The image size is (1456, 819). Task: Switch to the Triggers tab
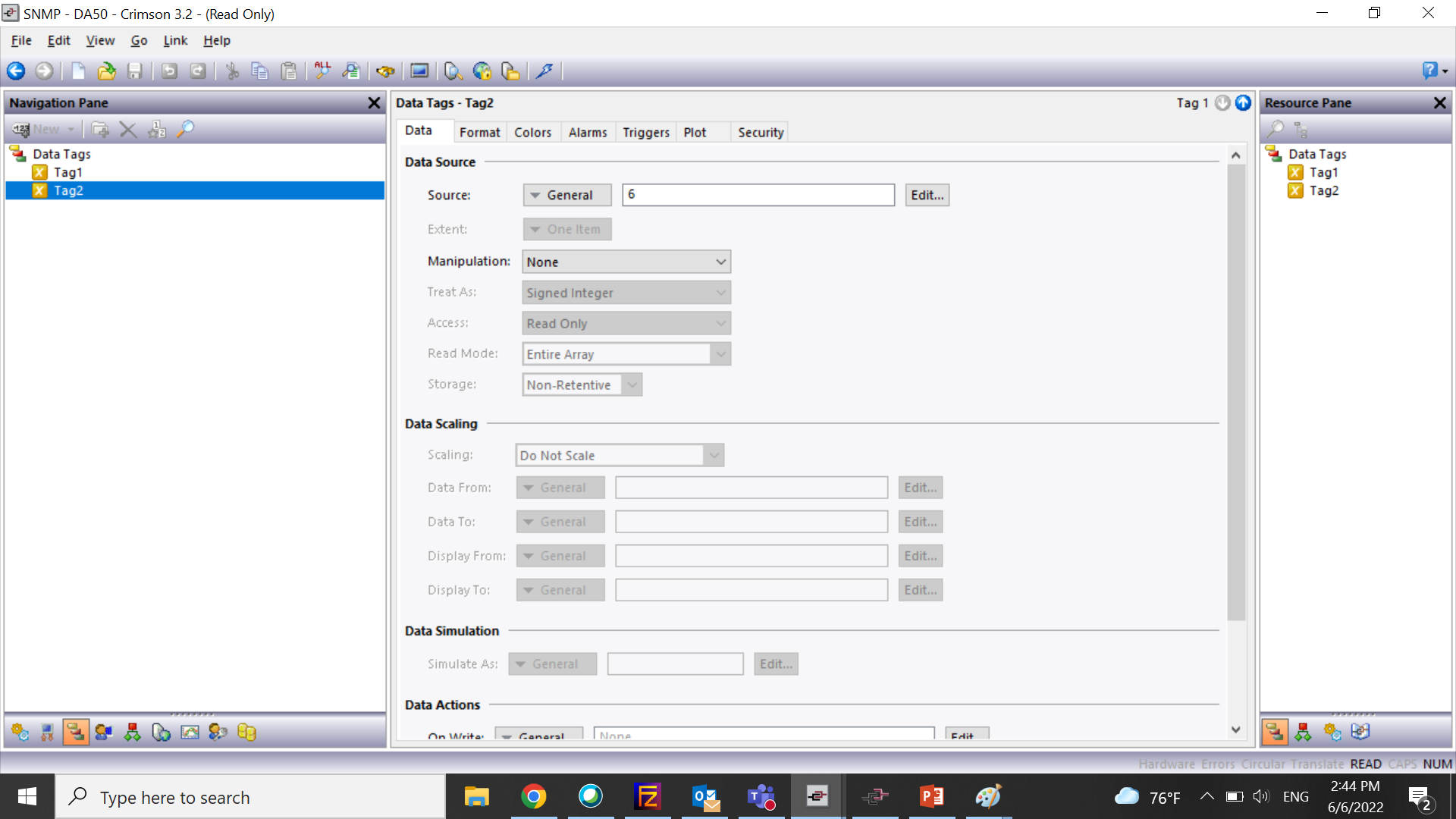[646, 132]
